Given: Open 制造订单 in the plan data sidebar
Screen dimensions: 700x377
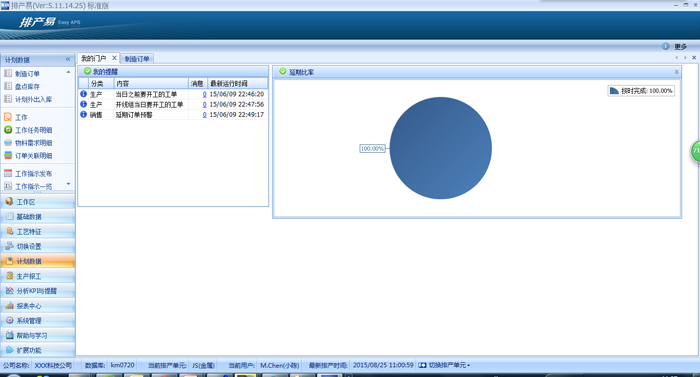Looking at the screenshot, I should [27, 73].
